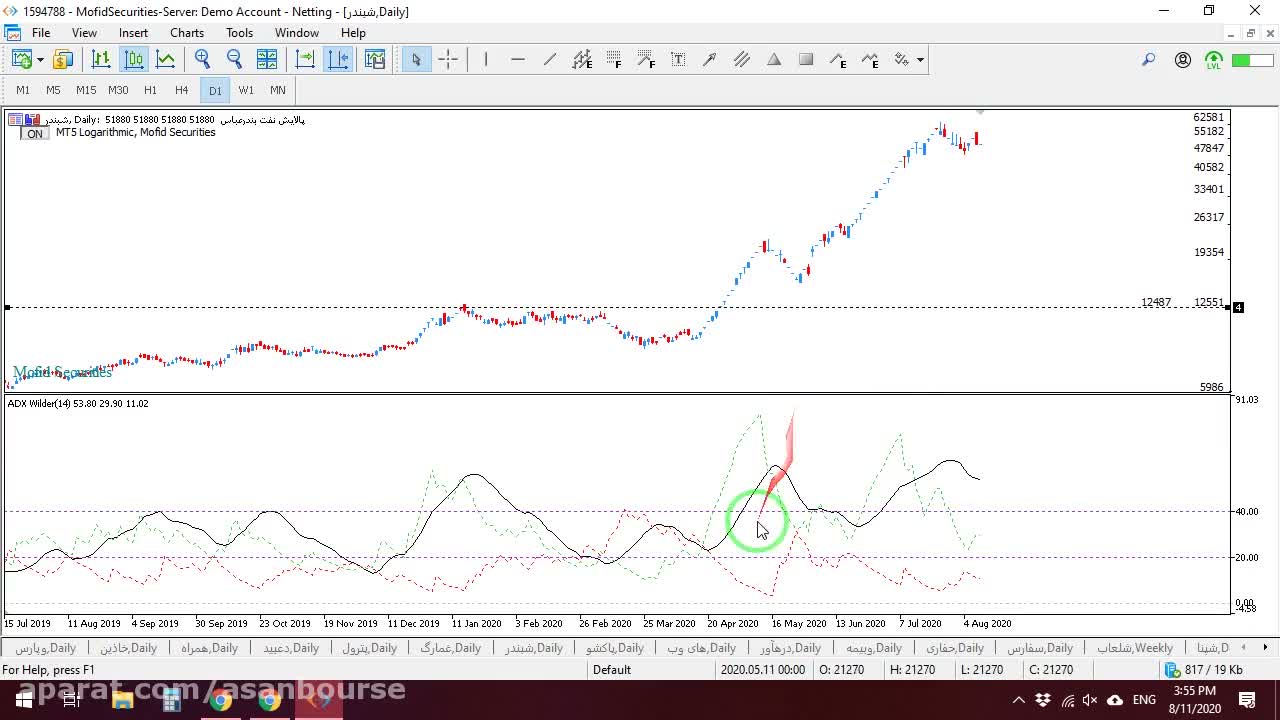Expand the New Chart dropdown arrow
This screenshot has width=1280, height=720.
click(40, 60)
